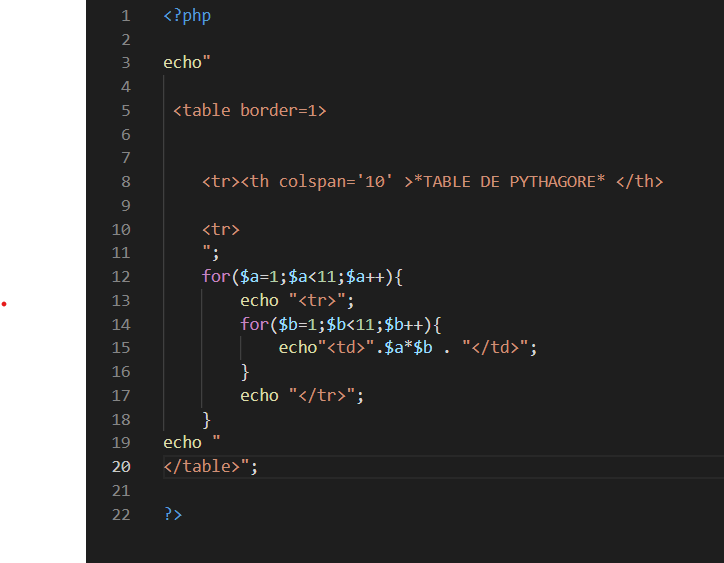Viewport: 724px width, 563px height.
Task: Click echo "<tr>" on line 13
Action: (x=297, y=301)
